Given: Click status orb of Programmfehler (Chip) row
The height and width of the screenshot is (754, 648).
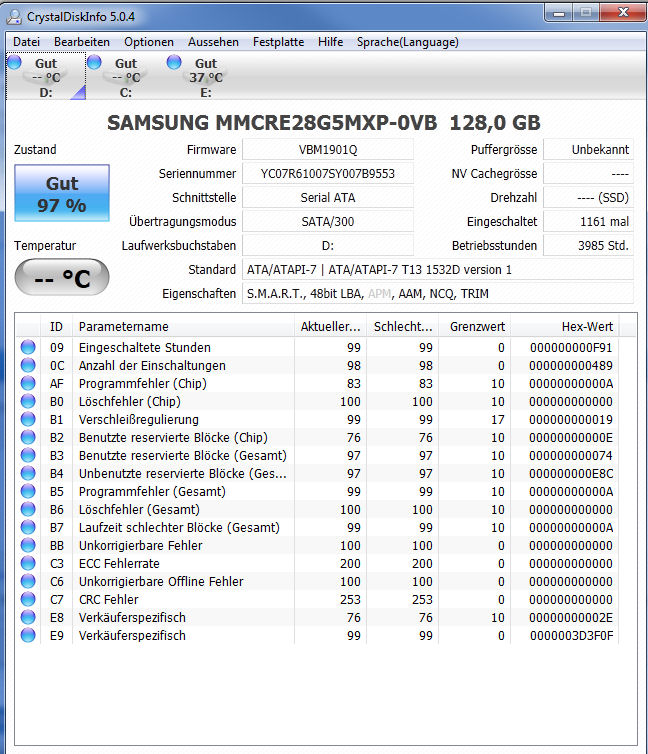Looking at the screenshot, I should [28, 383].
